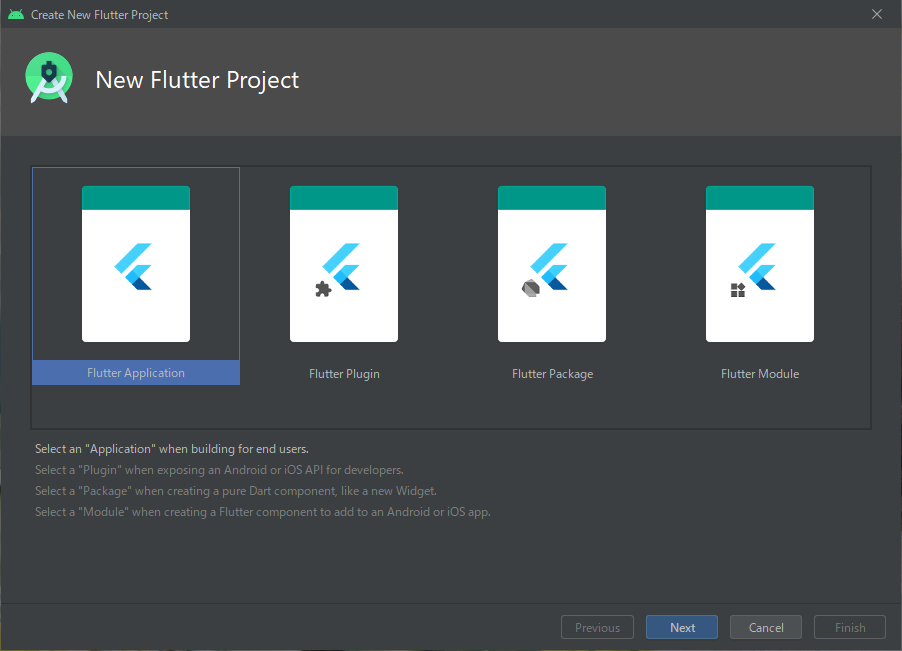902x651 pixels.
Task: Click the 'Select a "Package"' description line
Action: (236, 491)
